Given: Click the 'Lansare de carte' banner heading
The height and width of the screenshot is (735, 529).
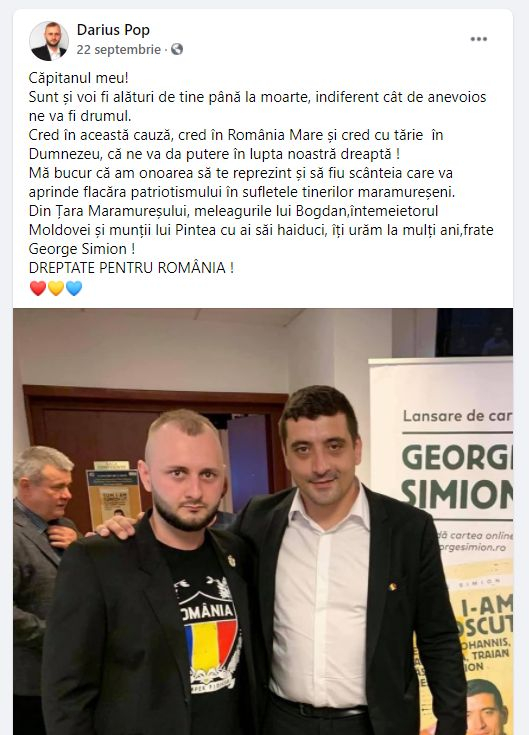Looking at the screenshot, I should (457, 416).
